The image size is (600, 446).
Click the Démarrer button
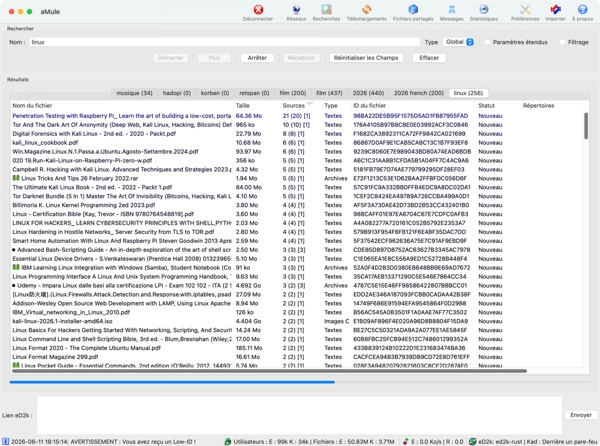[x=170, y=58]
